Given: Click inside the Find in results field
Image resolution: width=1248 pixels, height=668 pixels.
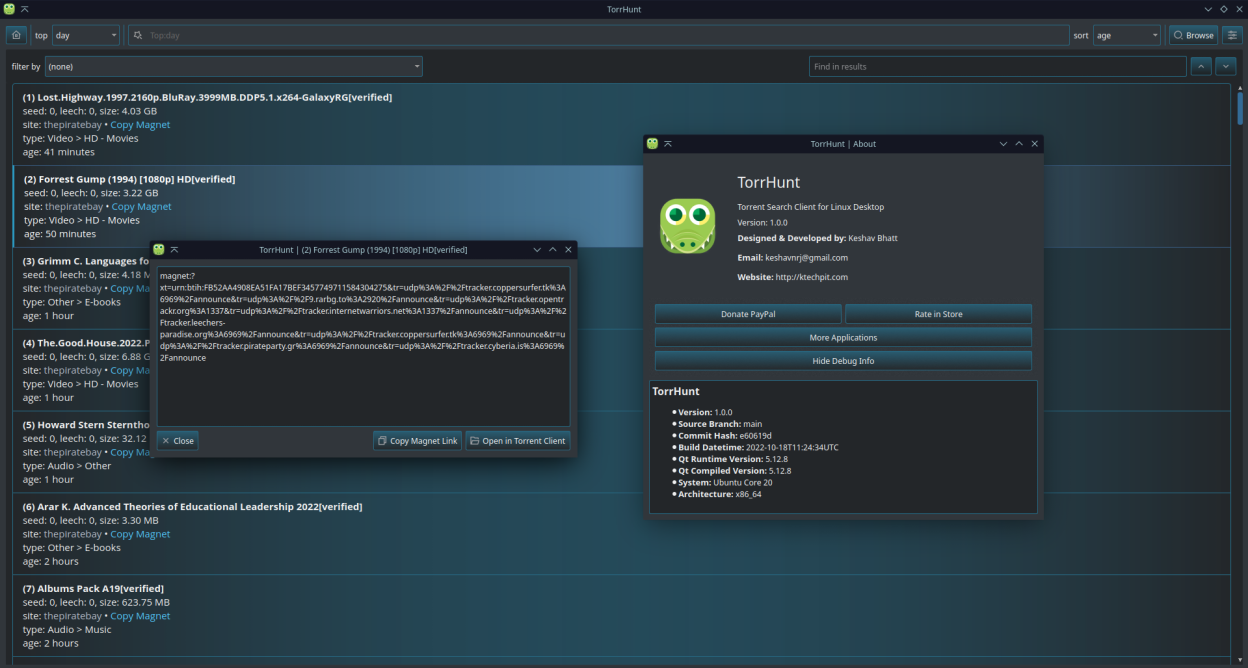Looking at the screenshot, I should click(997, 66).
